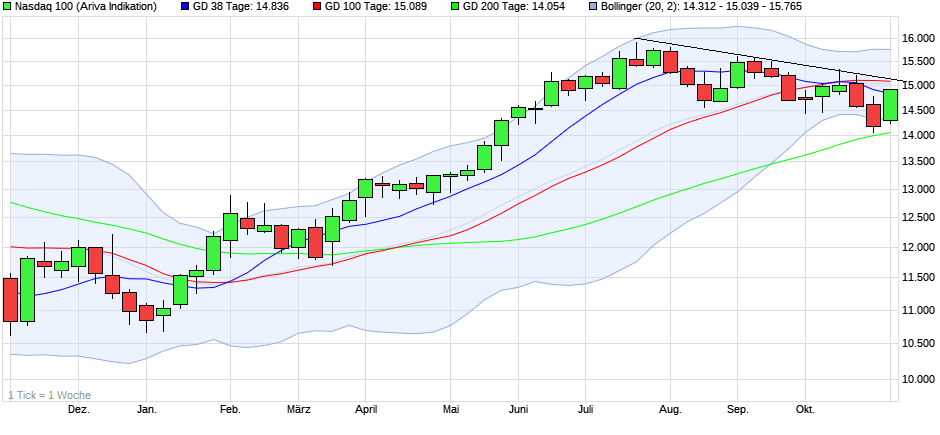
Task: Click the 'März' x-axis month label
Action: point(299,410)
